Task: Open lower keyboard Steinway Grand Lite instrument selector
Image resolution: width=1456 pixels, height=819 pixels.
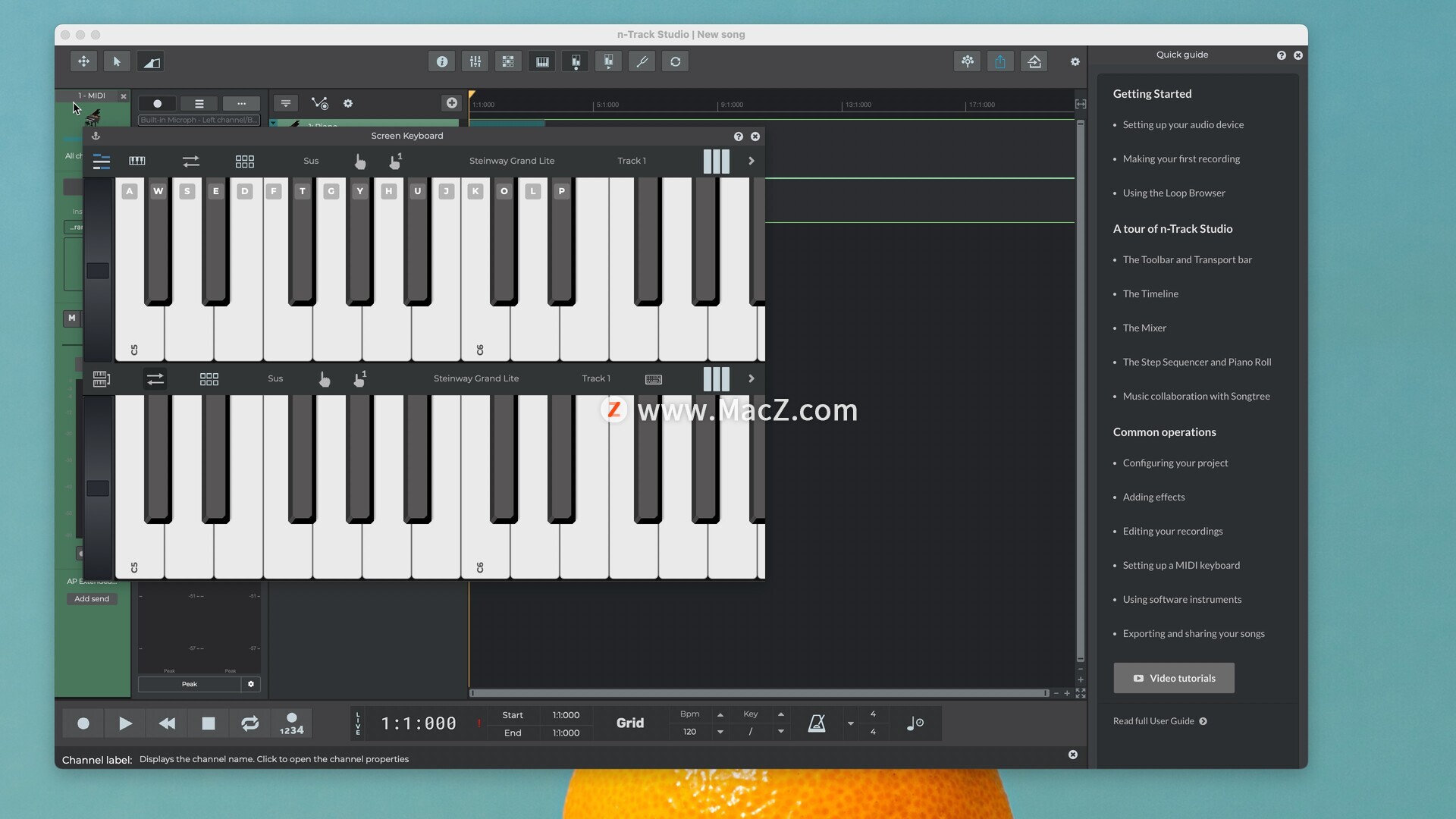Action: pyautogui.click(x=476, y=378)
